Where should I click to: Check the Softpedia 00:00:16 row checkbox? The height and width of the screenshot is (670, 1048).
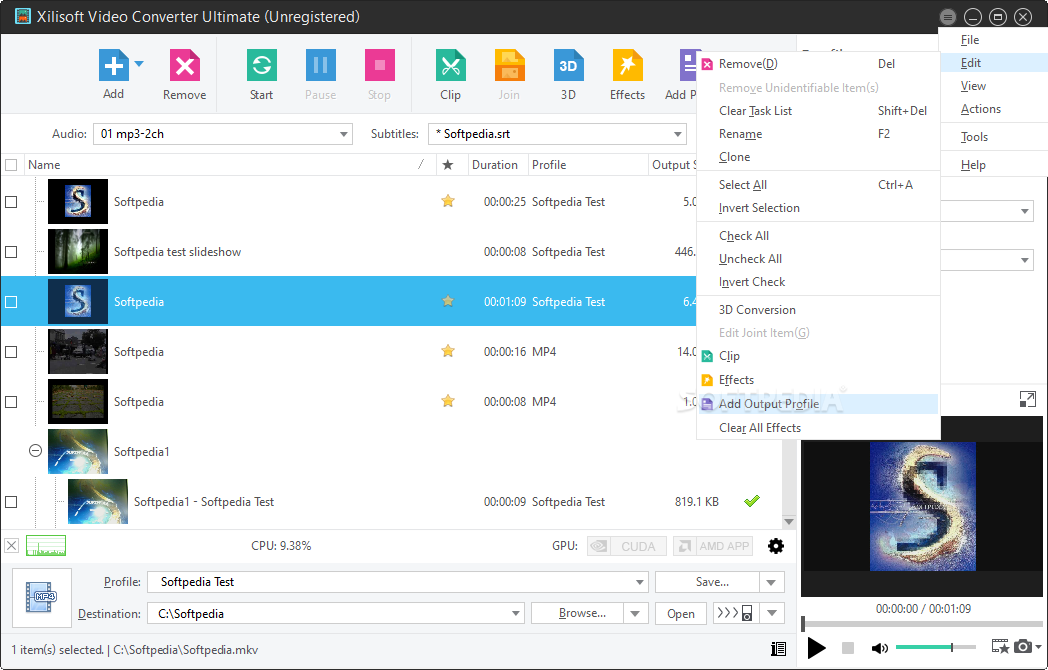click(x=11, y=352)
